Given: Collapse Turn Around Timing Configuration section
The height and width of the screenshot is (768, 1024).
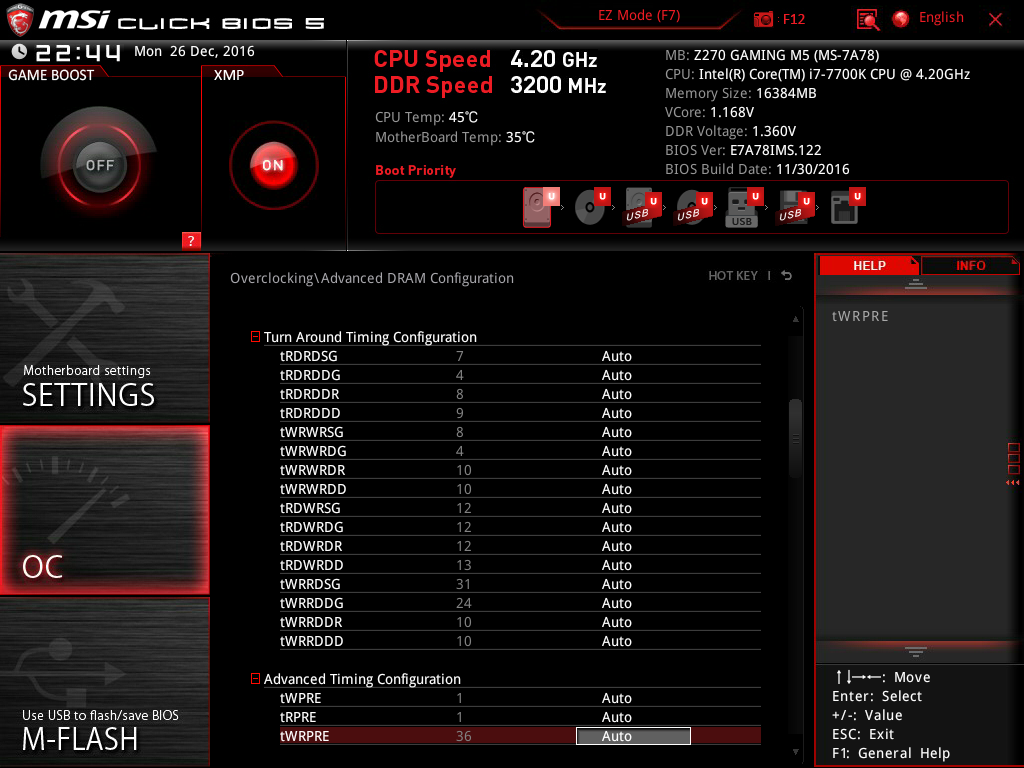Looking at the screenshot, I should (x=255, y=336).
